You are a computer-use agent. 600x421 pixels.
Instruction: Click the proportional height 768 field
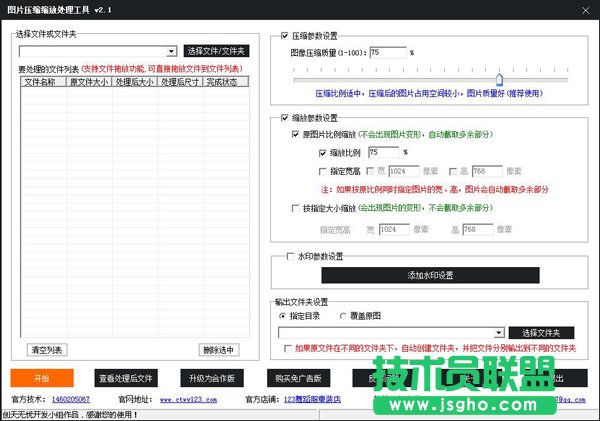487,171
